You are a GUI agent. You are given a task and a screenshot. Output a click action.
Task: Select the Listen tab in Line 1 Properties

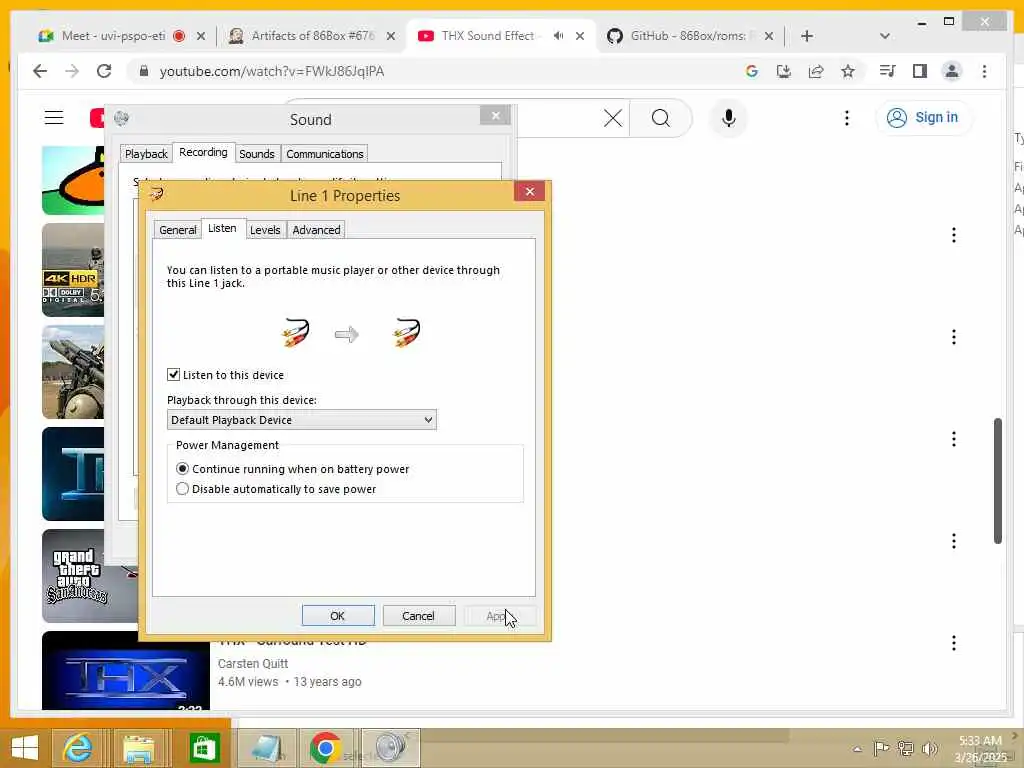222,228
